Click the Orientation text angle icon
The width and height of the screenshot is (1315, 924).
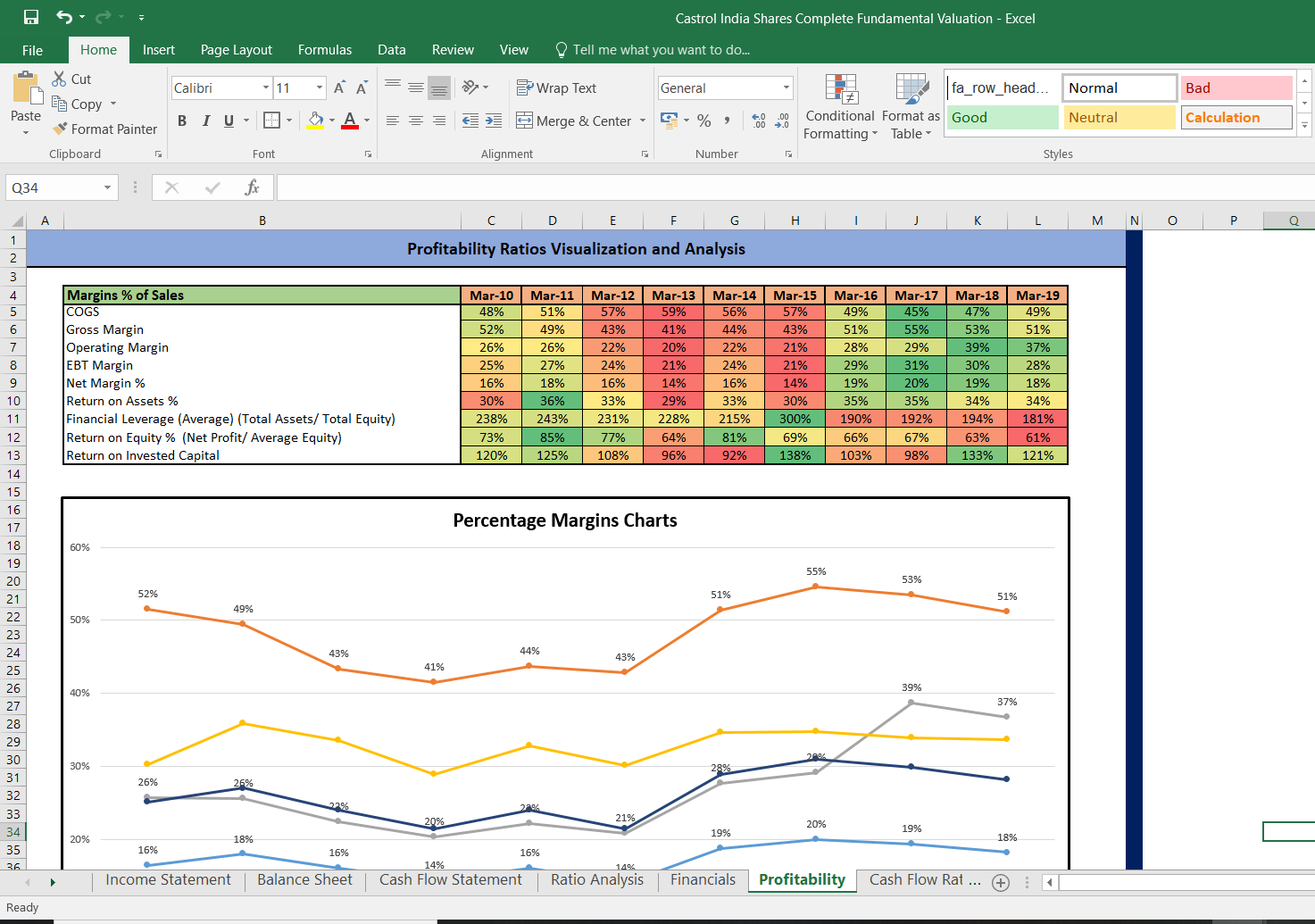pyautogui.click(x=470, y=87)
